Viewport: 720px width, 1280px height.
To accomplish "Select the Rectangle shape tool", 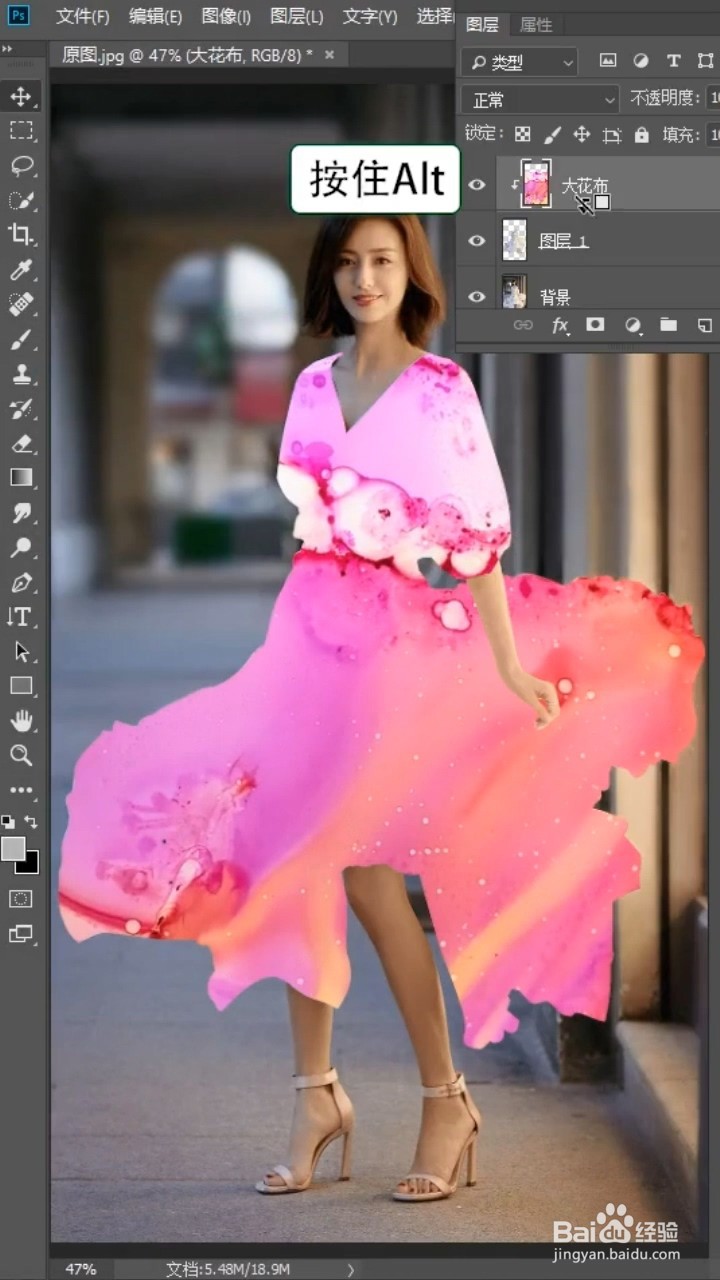I will tap(21, 686).
